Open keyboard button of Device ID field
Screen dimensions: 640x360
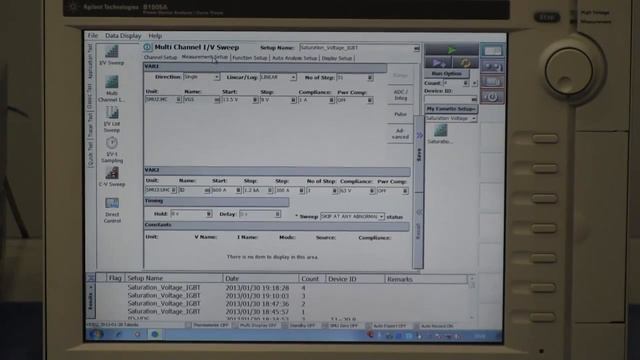click(473, 99)
